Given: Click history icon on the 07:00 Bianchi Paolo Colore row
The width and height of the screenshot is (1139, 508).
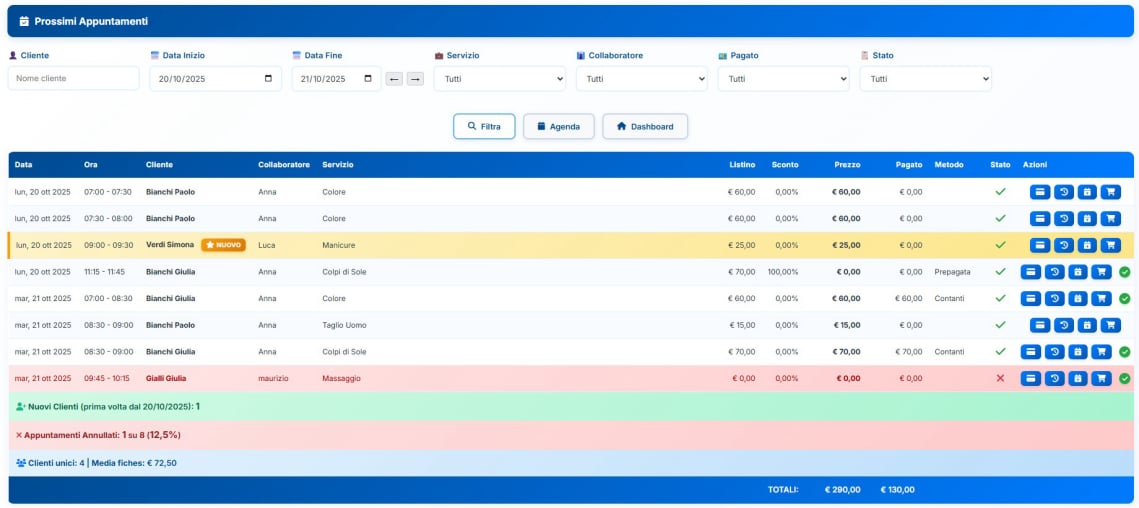Looking at the screenshot, I should (1063, 192).
